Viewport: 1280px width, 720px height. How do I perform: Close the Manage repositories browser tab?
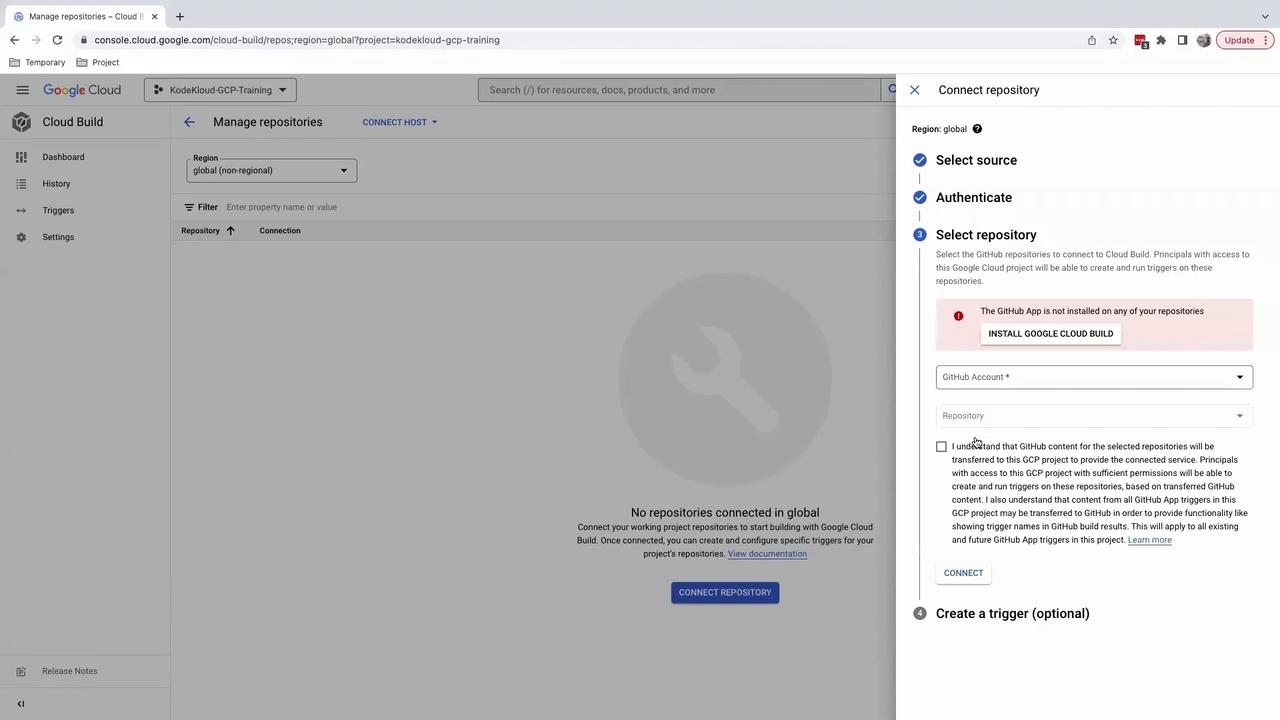154,16
